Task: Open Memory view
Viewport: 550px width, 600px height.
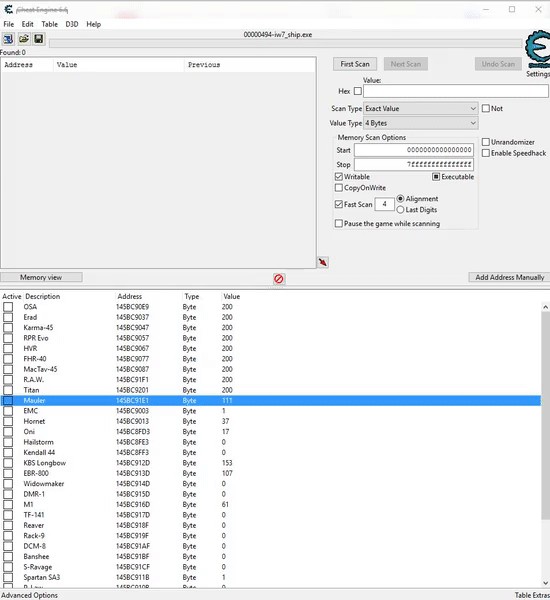Action: coord(41,277)
